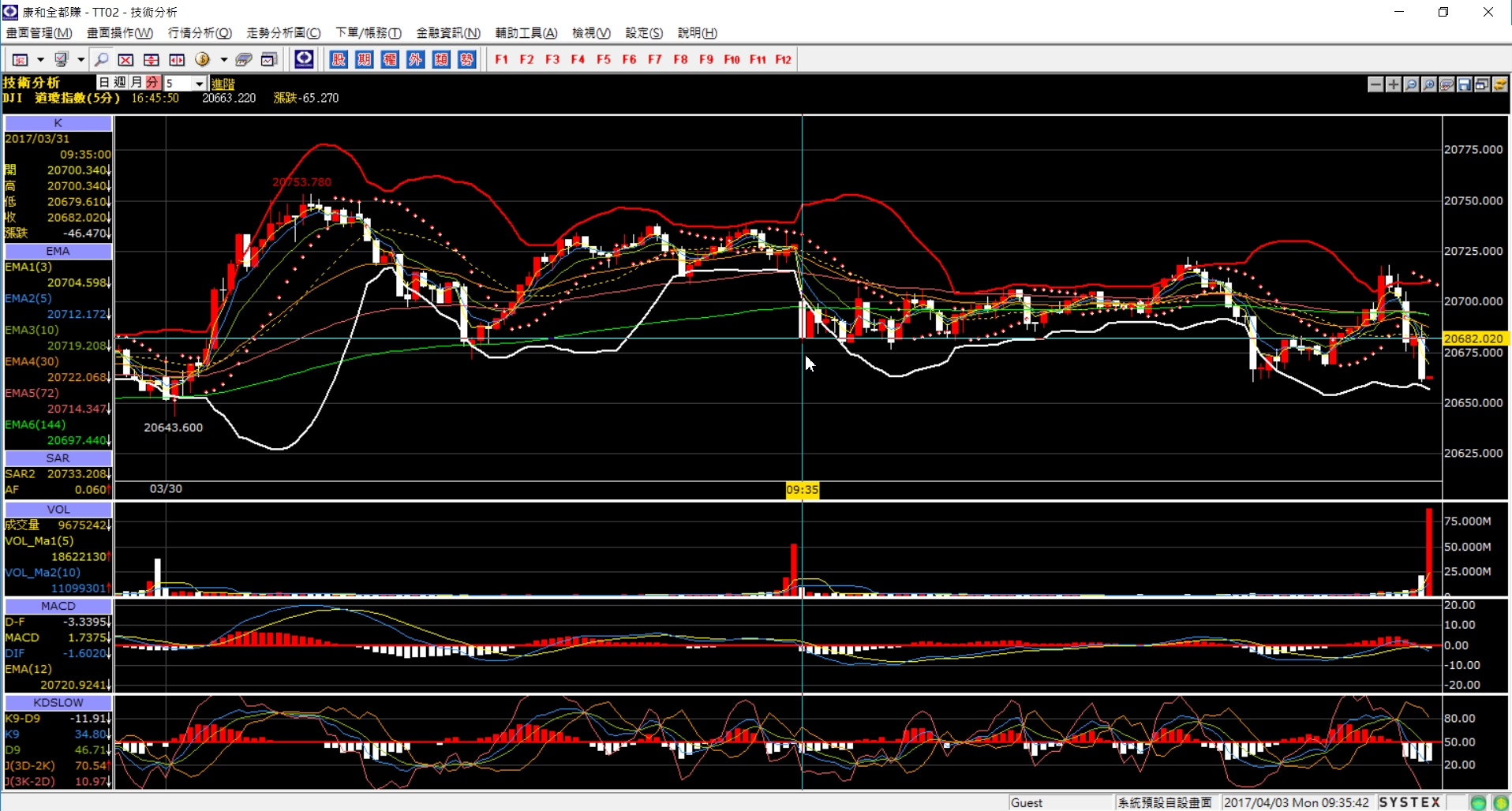The image size is (1512, 811).
Task: Click the Guest status bar field
Action: coord(1060,802)
